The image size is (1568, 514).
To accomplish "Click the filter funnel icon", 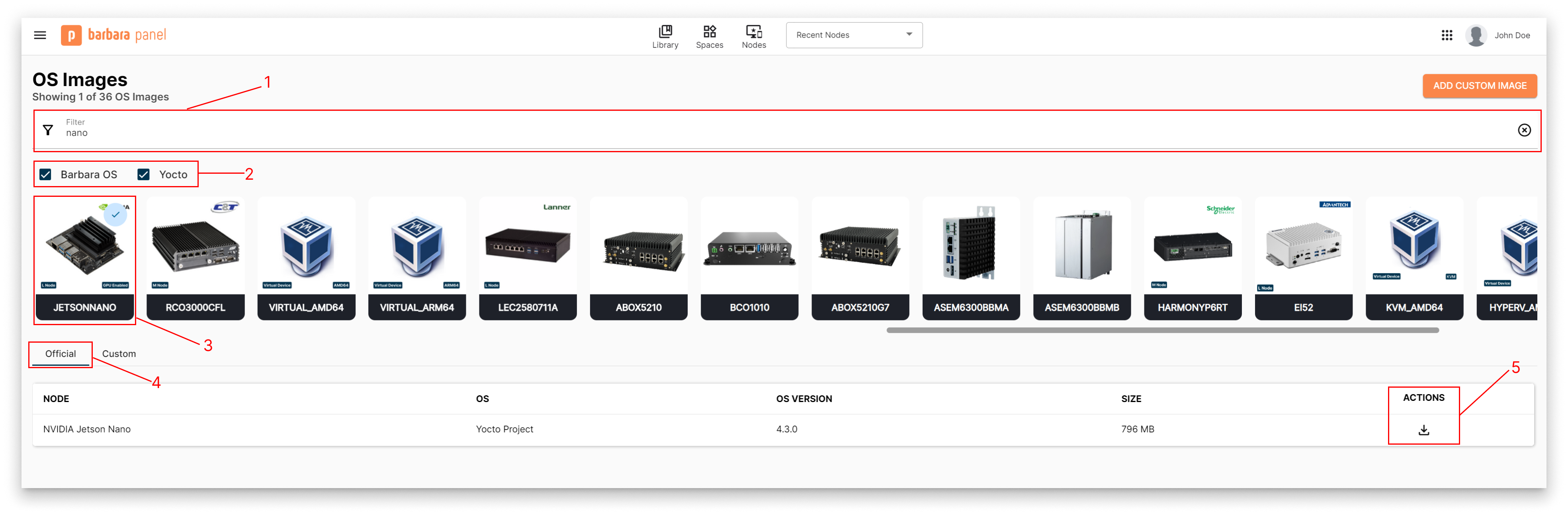I will click(x=48, y=130).
